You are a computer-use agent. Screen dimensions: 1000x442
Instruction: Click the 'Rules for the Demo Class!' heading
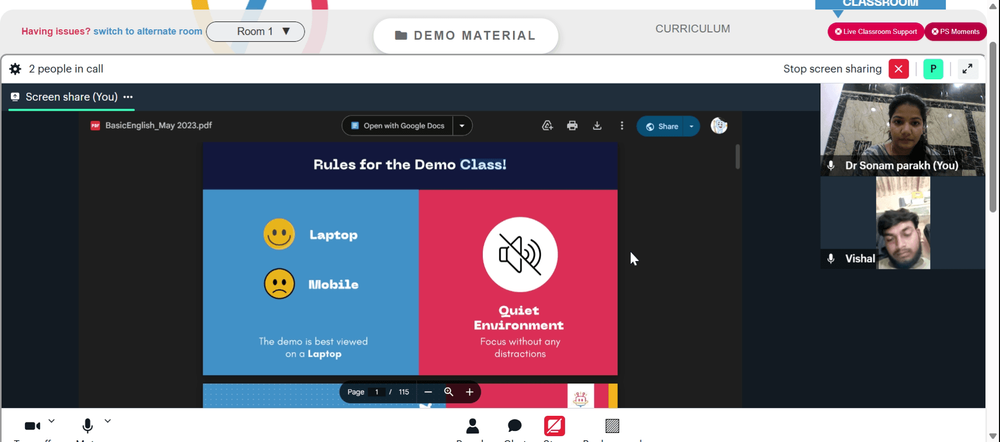point(410,165)
